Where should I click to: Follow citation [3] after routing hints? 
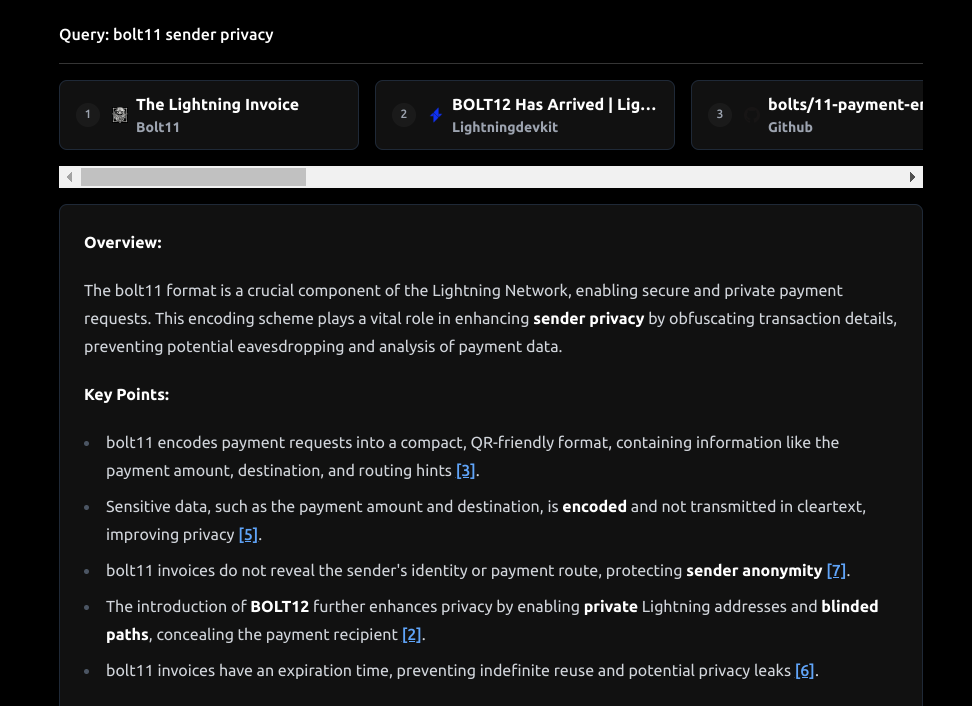[x=465, y=470]
